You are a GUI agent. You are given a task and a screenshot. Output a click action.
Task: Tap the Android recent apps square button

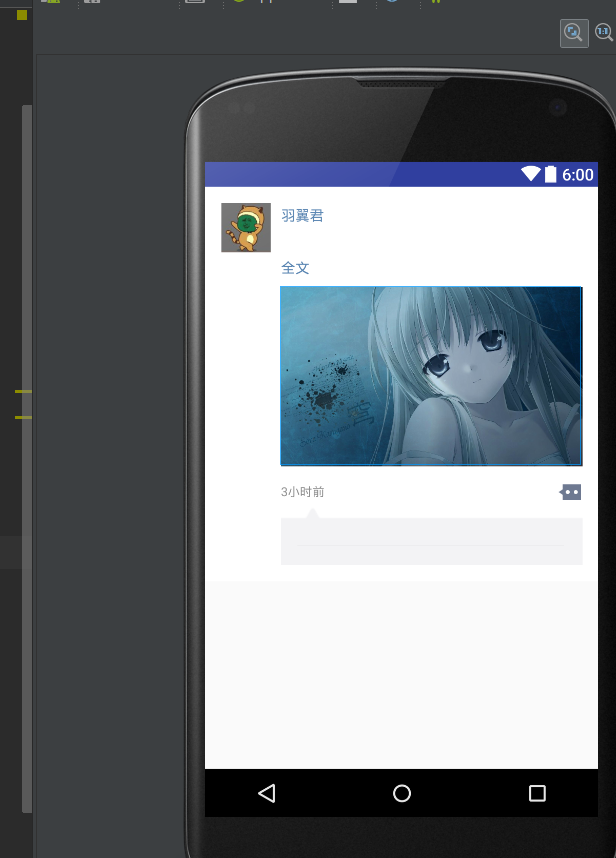[x=537, y=793]
